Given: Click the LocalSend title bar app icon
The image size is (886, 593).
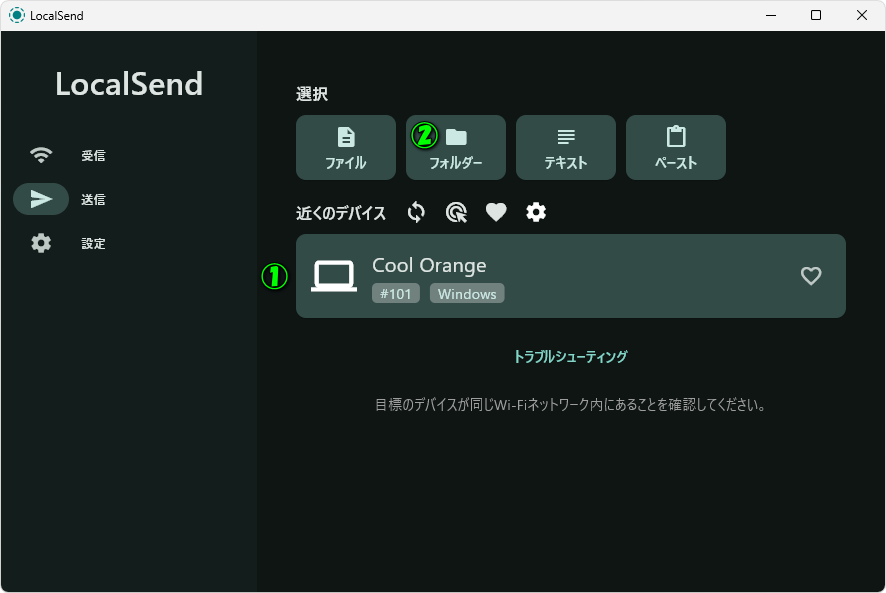Looking at the screenshot, I should coord(17,15).
